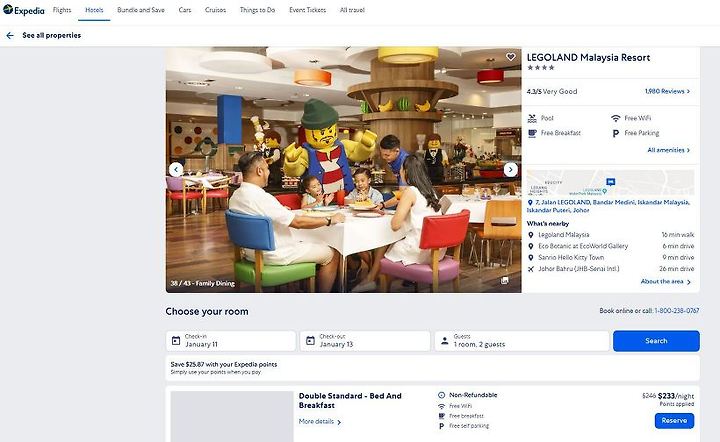This screenshot has height=442, width=720.
Task: Expand All amenities link
Action: [669, 150]
